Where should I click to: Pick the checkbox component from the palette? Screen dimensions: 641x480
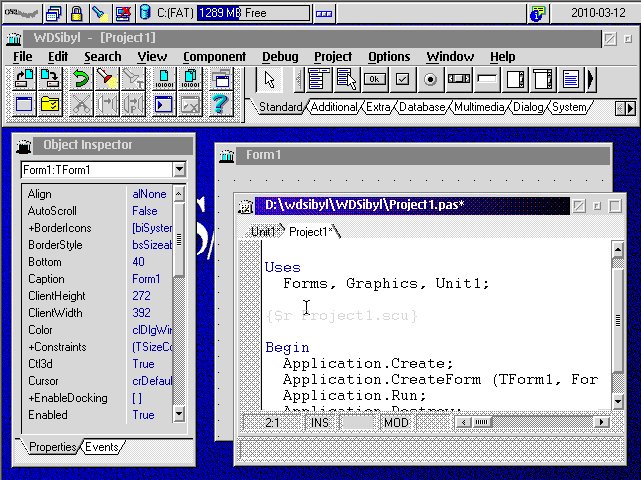coord(403,79)
